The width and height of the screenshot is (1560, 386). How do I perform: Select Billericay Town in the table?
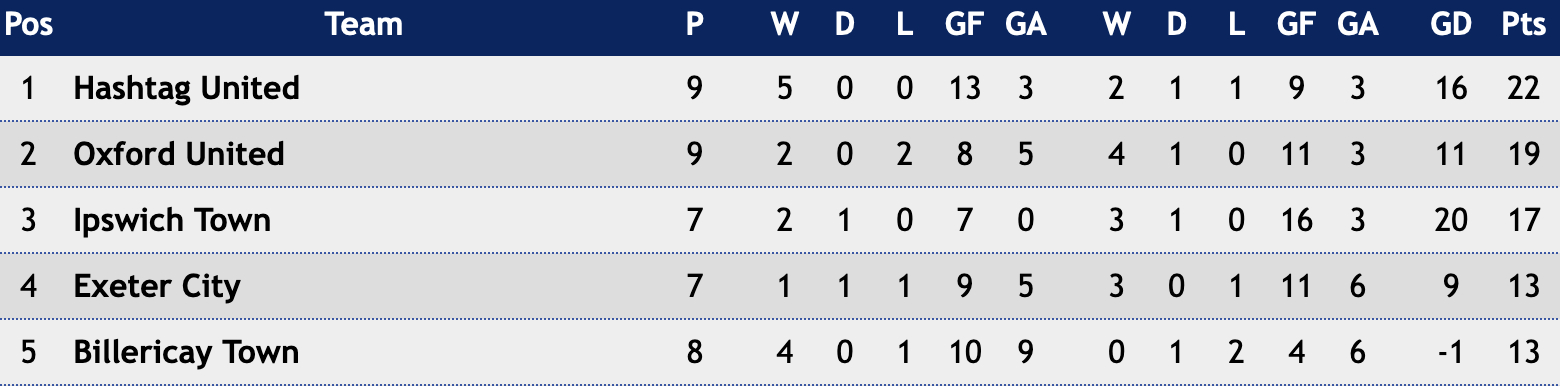(186, 352)
